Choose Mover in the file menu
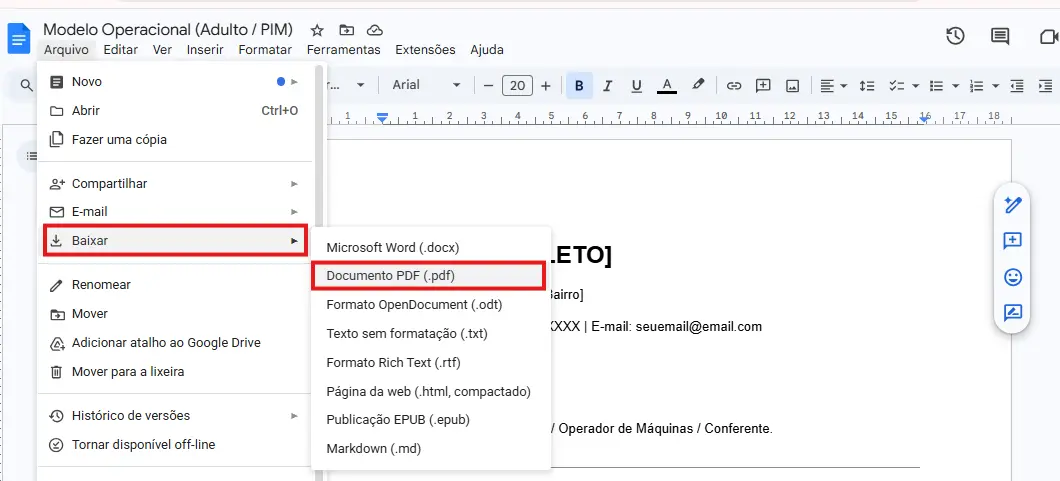1060x481 pixels. click(x=176, y=314)
